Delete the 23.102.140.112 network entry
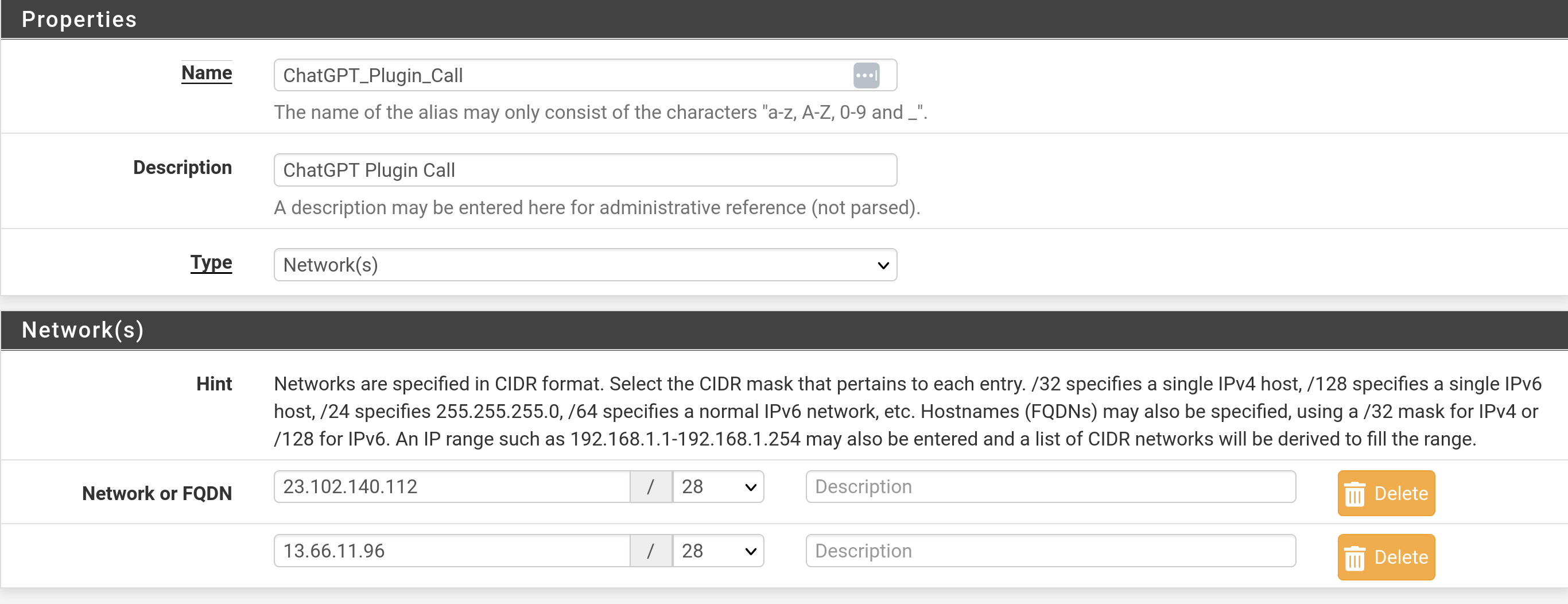The height and width of the screenshot is (604, 1568). pos(1386,493)
